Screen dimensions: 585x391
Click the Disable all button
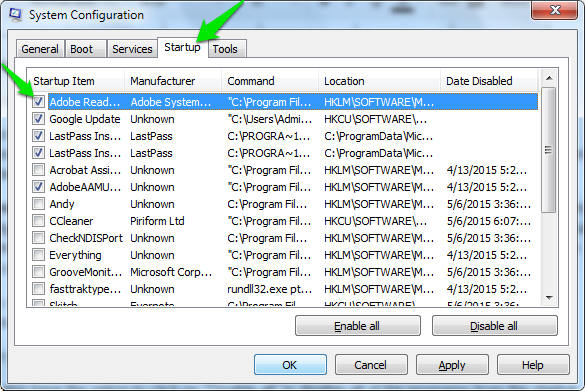[494, 326]
